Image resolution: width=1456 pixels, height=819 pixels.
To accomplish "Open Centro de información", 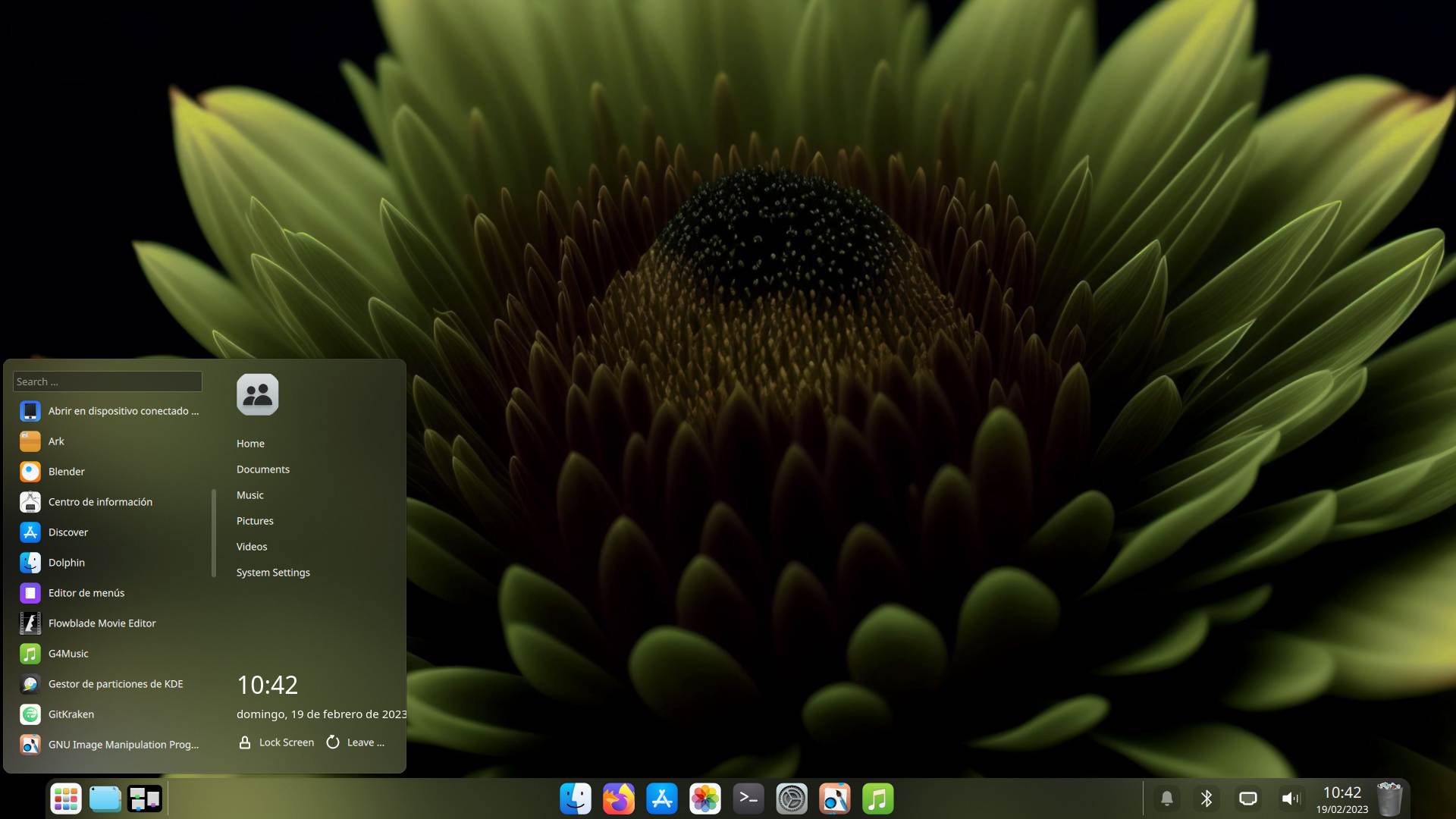I will (x=110, y=502).
